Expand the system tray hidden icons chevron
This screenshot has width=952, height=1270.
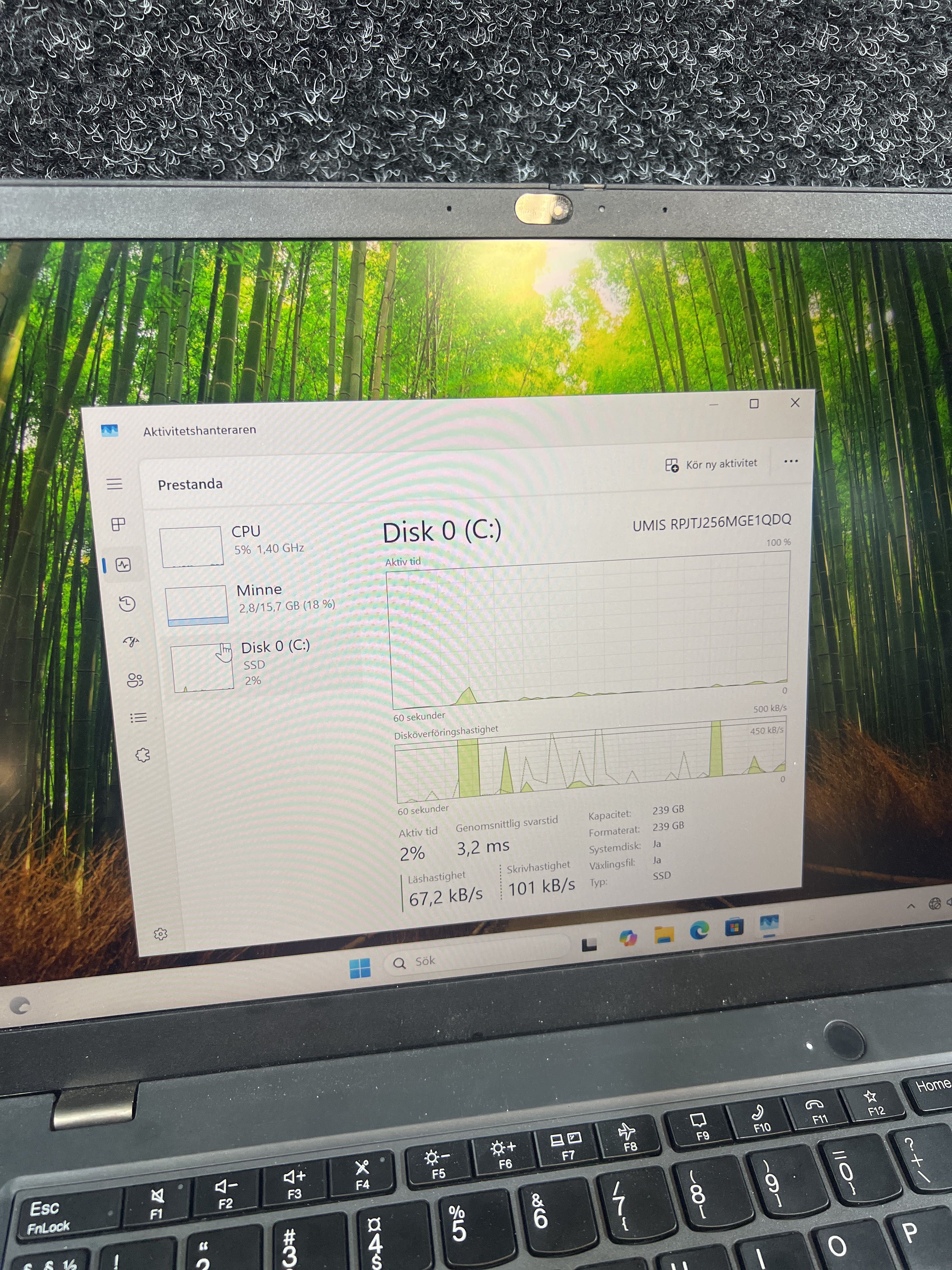[911, 906]
